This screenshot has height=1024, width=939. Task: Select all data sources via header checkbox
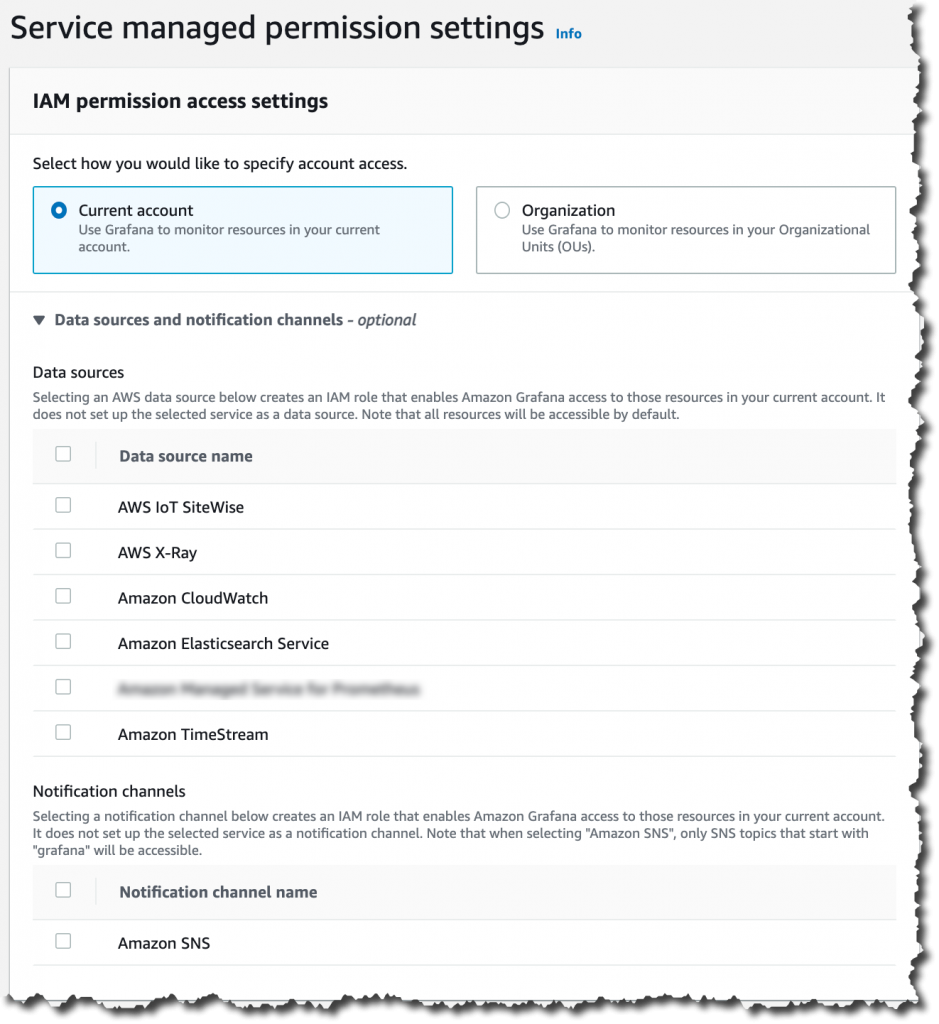[x=63, y=454]
